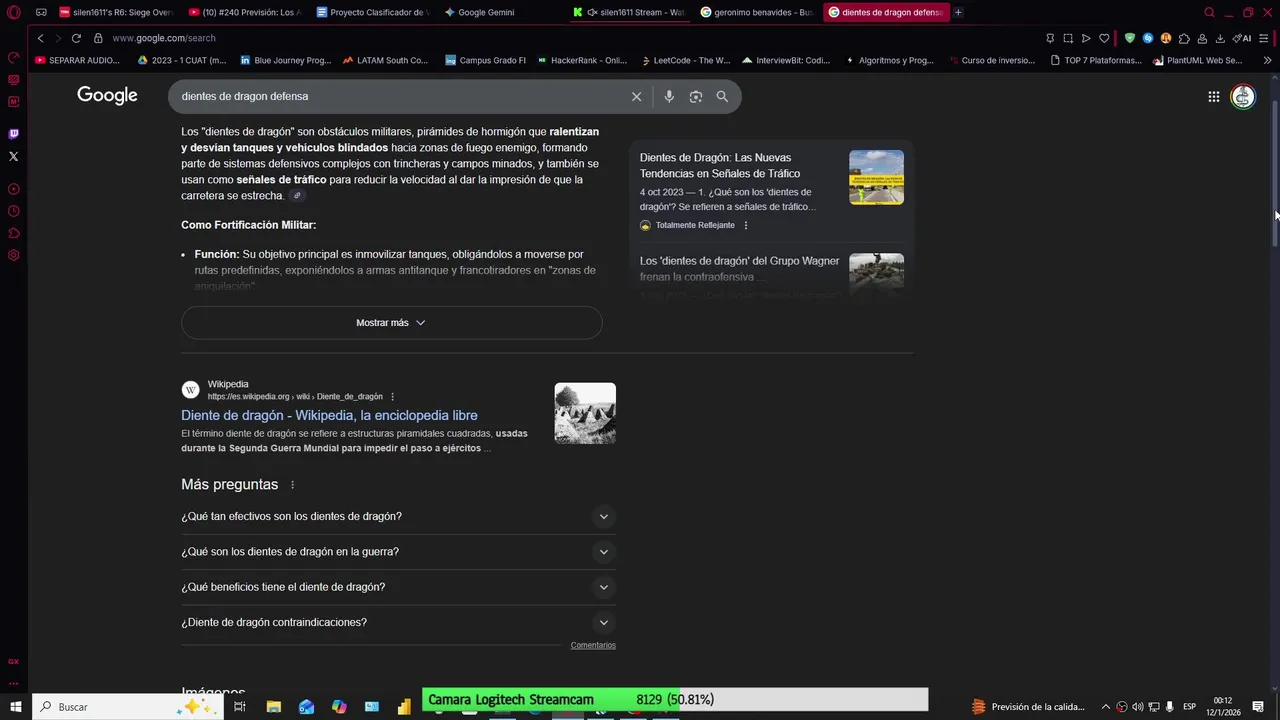
Task: Switch to silen1611's R6: Siege tab
Action: click(117, 13)
